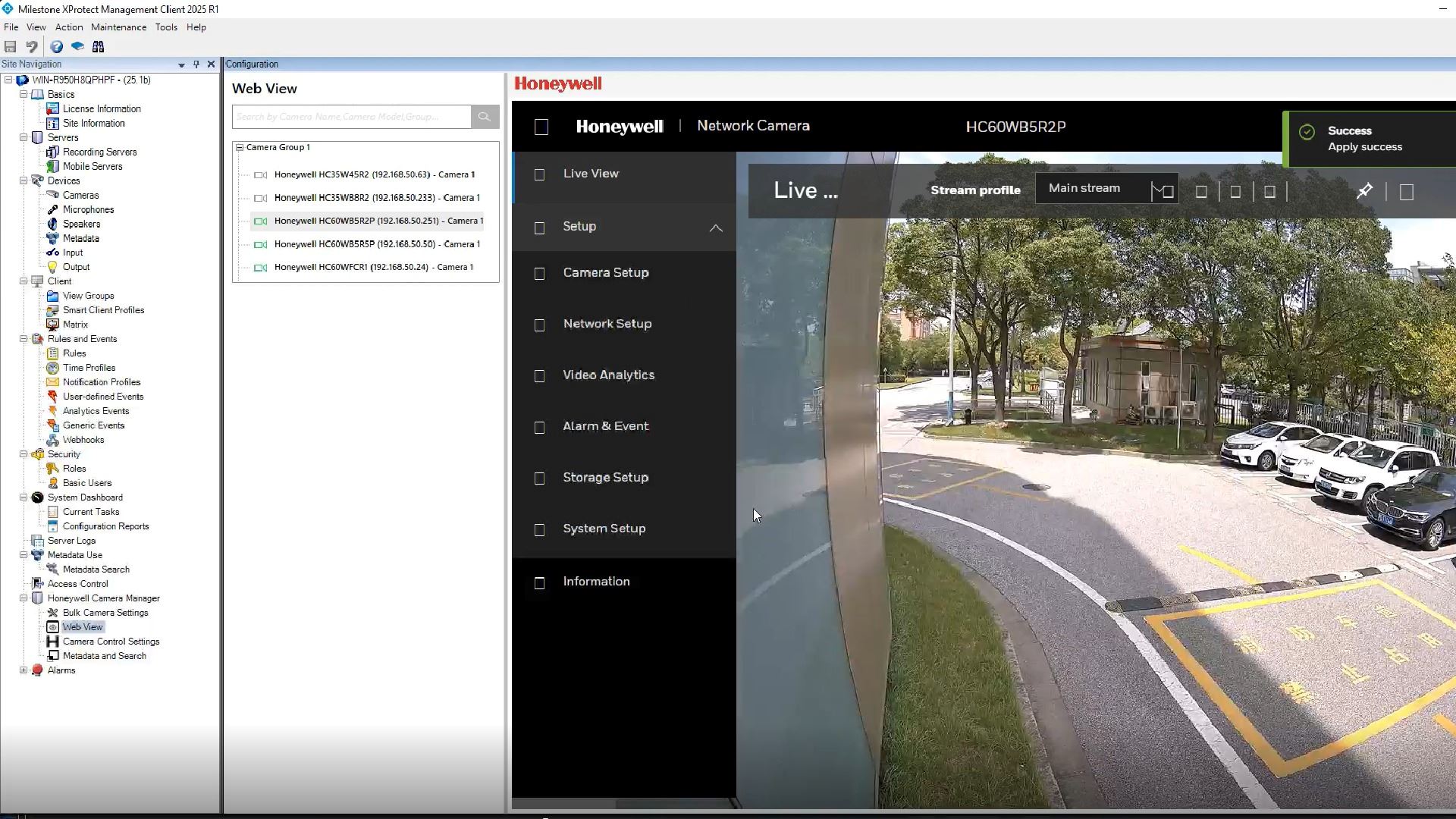Click the Generic Events icon
This screenshot has width=1456, height=819.
52,425
